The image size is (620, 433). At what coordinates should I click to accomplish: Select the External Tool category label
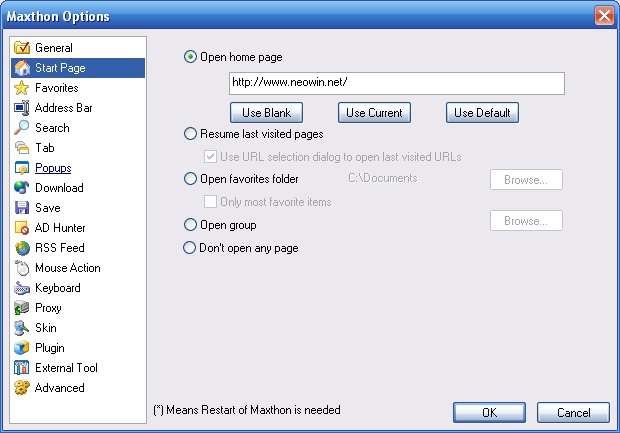(x=66, y=368)
